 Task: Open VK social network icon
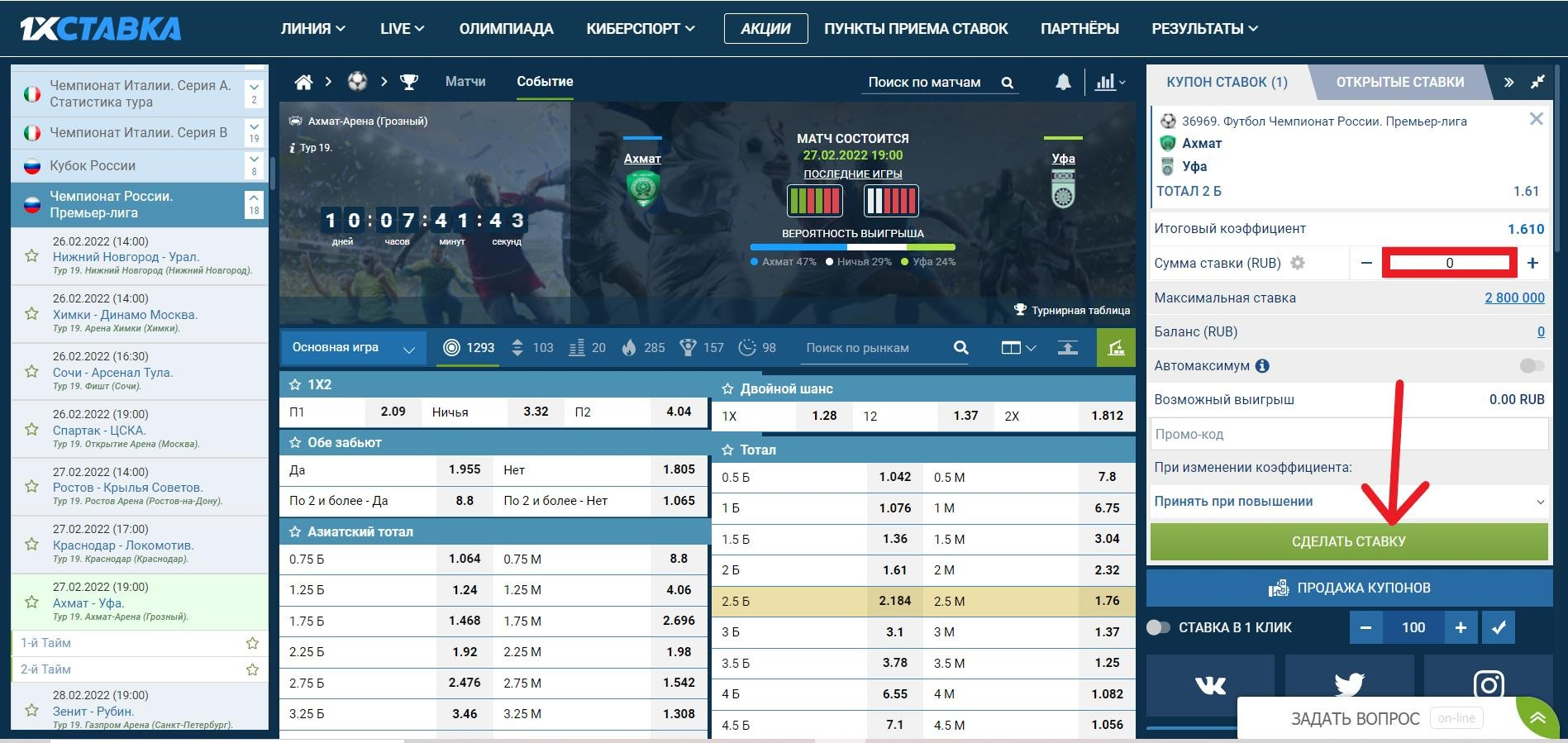[1210, 685]
